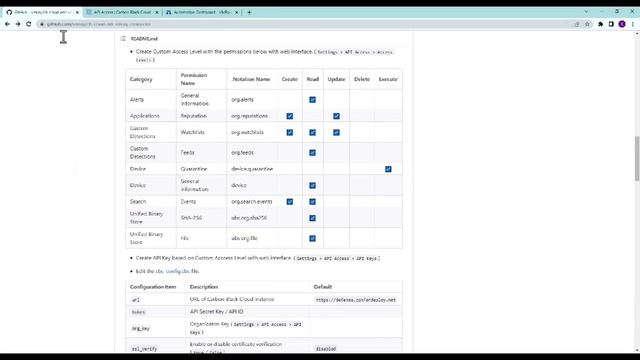Viewport: 640px width, 360px height.
Task: Click the Delete column header
Action: (x=362, y=79)
